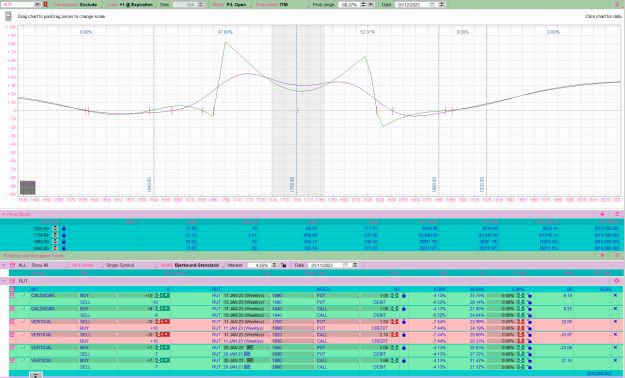
Task: Lock price of the 1700 PUT vertical
Action: [x=404, y=322]
